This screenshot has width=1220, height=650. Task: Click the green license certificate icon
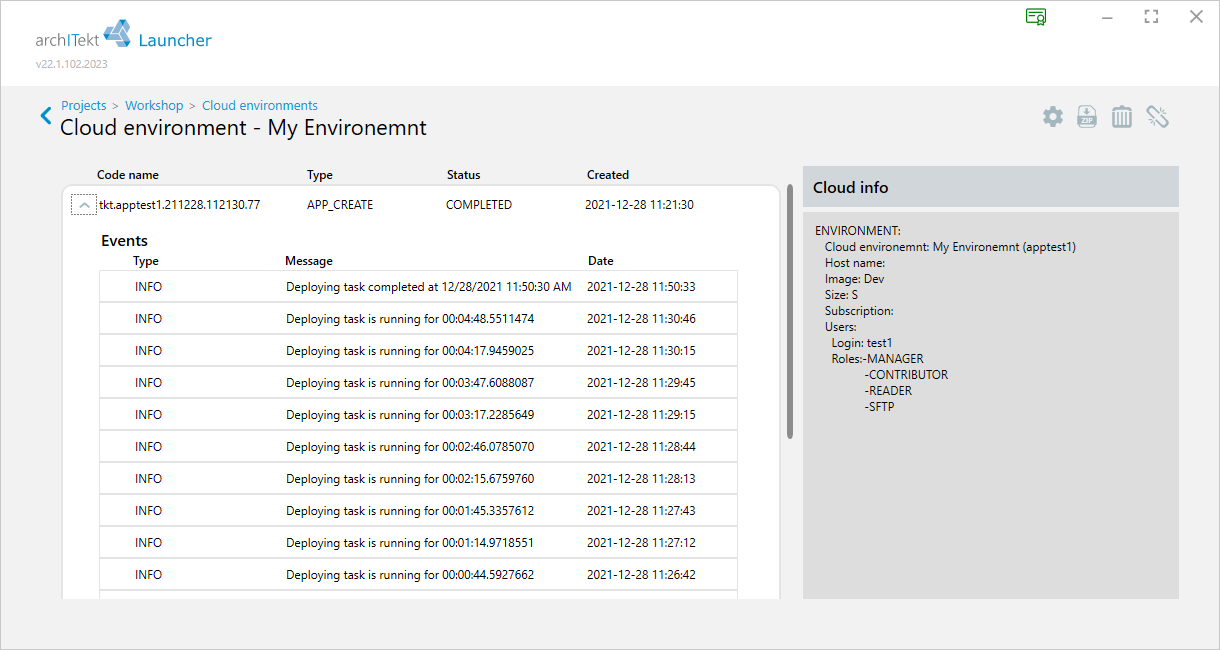(1036, 17)
